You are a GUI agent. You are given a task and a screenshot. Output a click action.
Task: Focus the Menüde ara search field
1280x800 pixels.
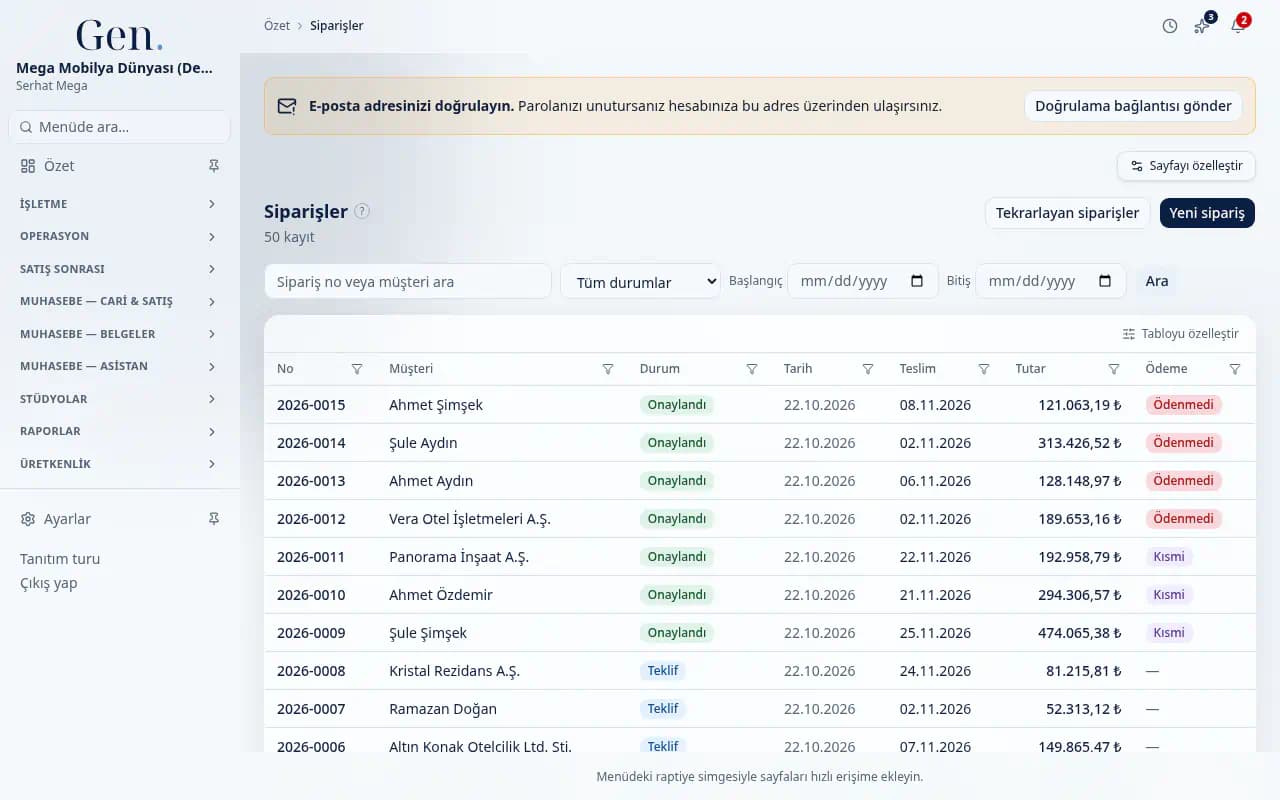119,127
